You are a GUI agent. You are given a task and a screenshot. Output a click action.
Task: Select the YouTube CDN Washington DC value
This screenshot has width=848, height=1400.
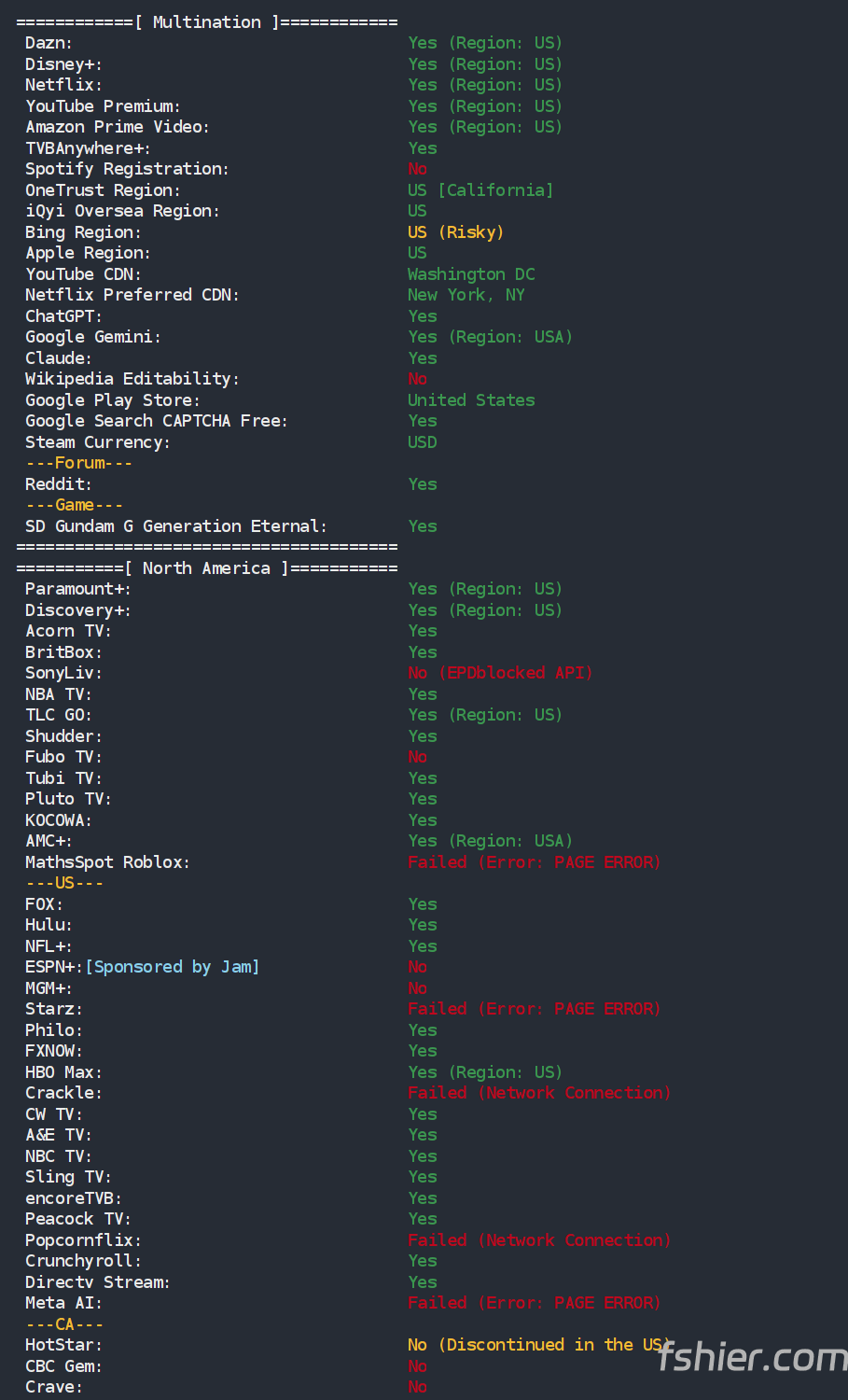pos(471,274)
